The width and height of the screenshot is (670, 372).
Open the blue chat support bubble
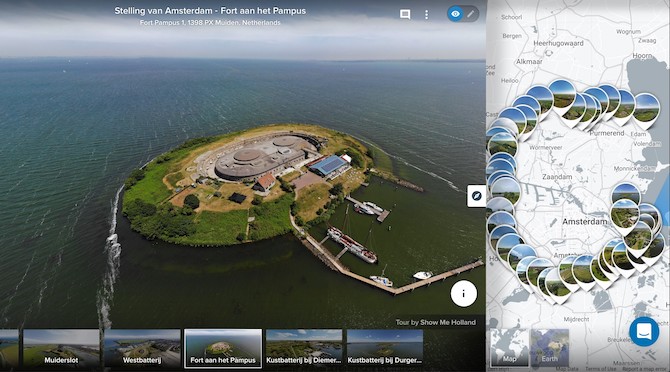point(644,331)
